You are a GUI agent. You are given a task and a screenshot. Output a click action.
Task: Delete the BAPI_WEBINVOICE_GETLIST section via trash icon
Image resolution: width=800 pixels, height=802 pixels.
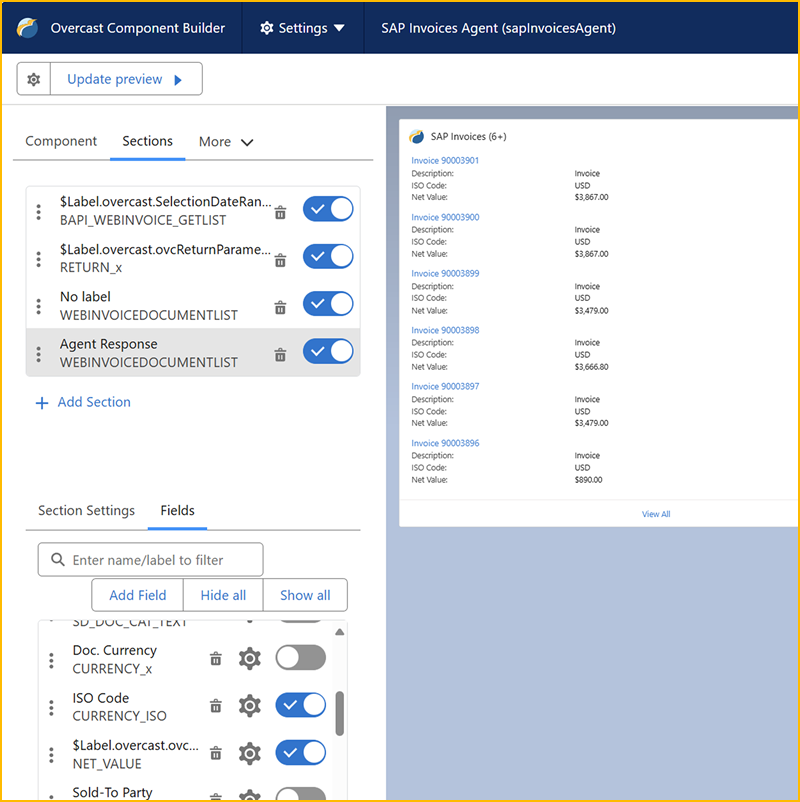(281, 212)
